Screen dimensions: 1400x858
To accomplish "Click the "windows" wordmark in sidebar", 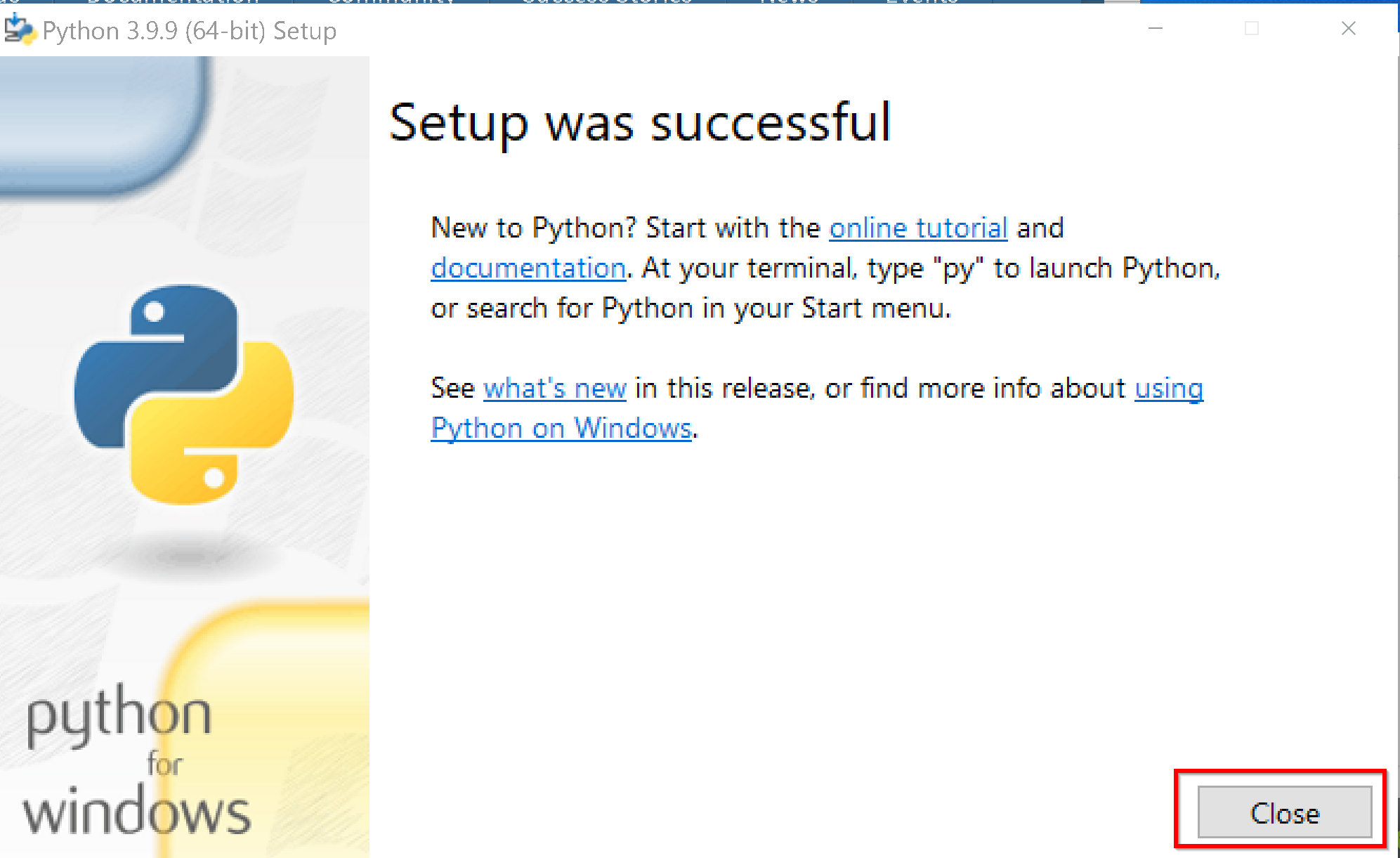I will (x=137, y=813).
